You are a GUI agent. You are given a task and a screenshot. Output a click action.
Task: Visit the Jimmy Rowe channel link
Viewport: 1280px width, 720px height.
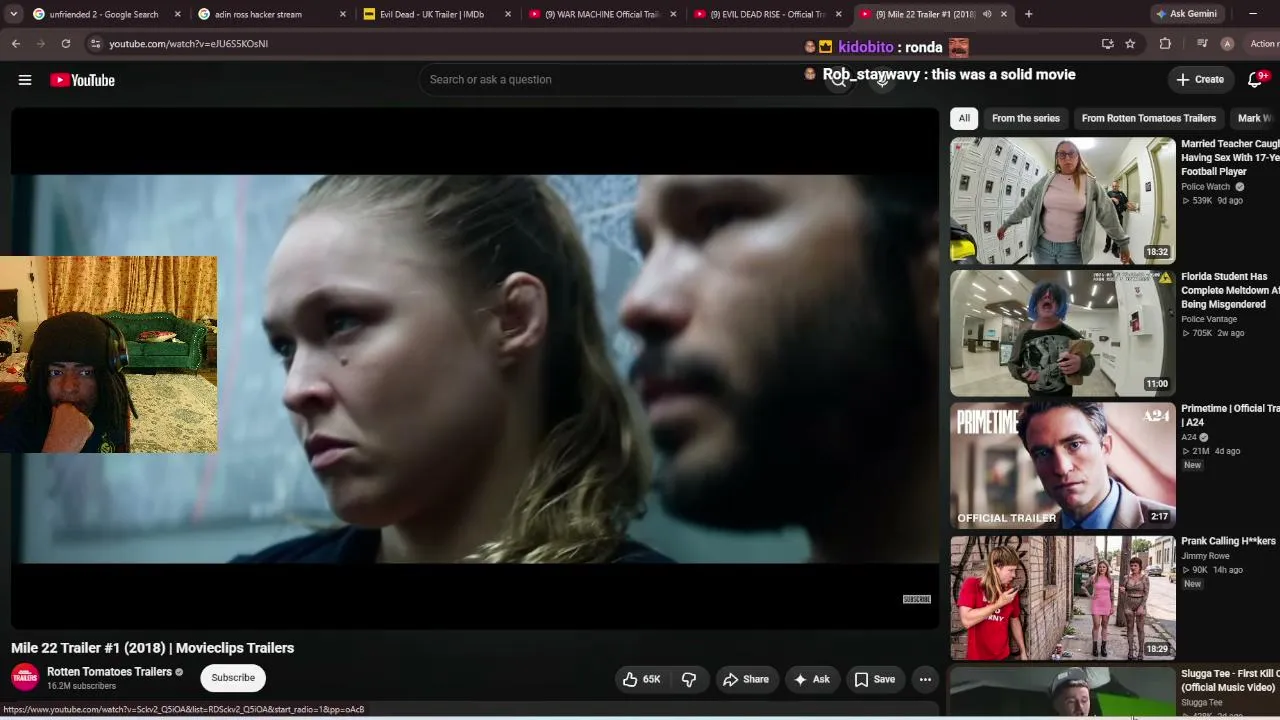(1204, 556)
